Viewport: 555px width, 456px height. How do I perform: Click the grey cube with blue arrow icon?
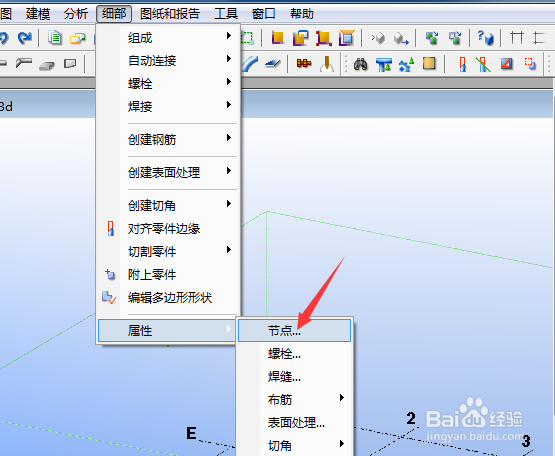tap(401, 38)
